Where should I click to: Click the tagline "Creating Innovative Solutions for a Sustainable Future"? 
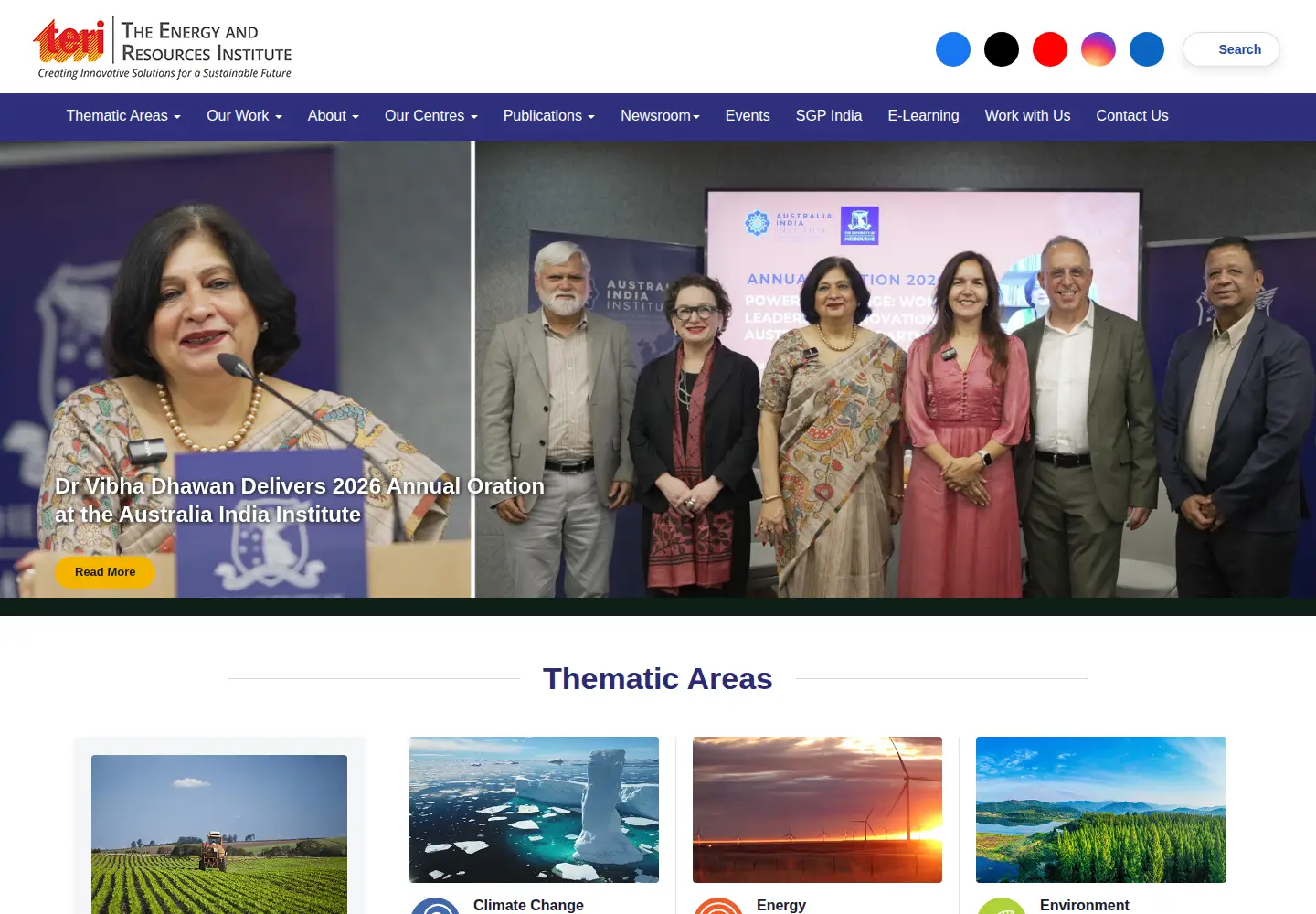pyautogui.click(x=164, y=73)
